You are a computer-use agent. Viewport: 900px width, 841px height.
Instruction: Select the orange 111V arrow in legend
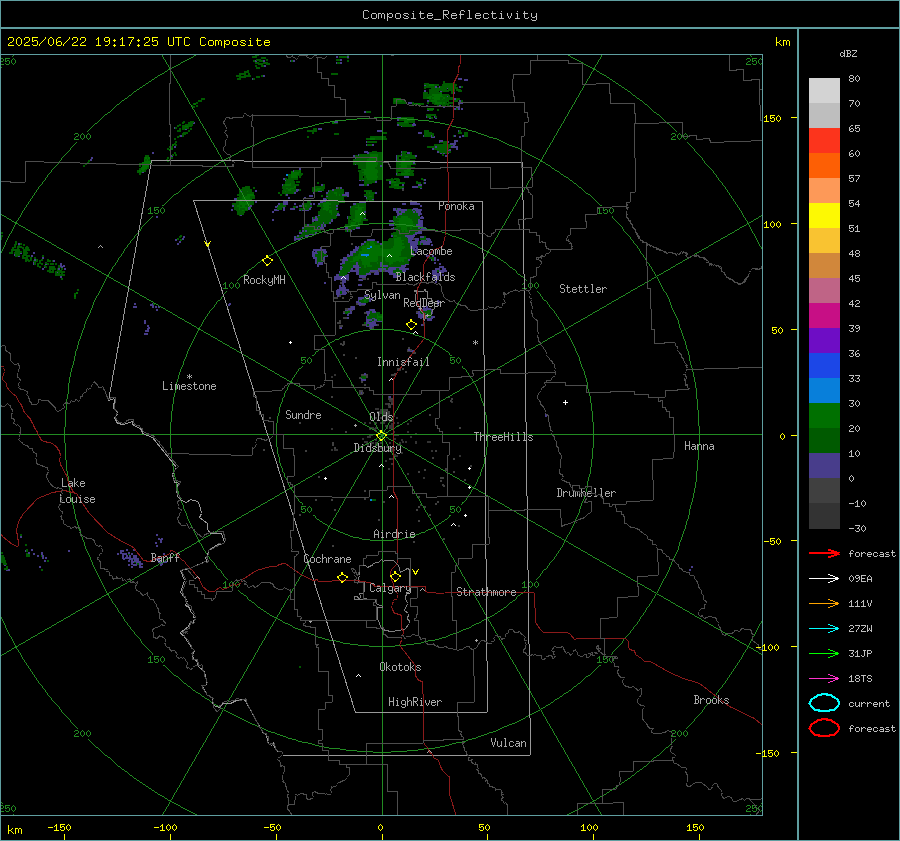tap(824, 603)
